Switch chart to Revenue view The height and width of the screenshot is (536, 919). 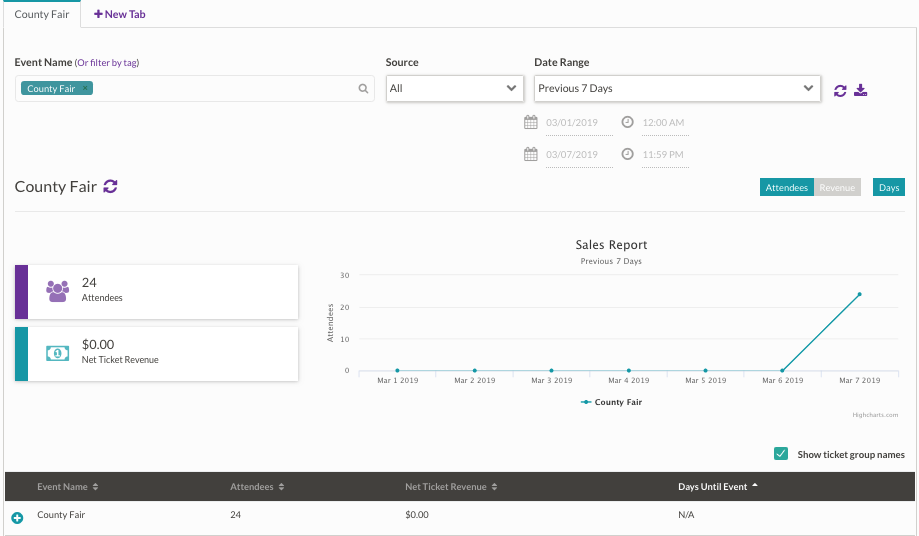tap(837, 188)
